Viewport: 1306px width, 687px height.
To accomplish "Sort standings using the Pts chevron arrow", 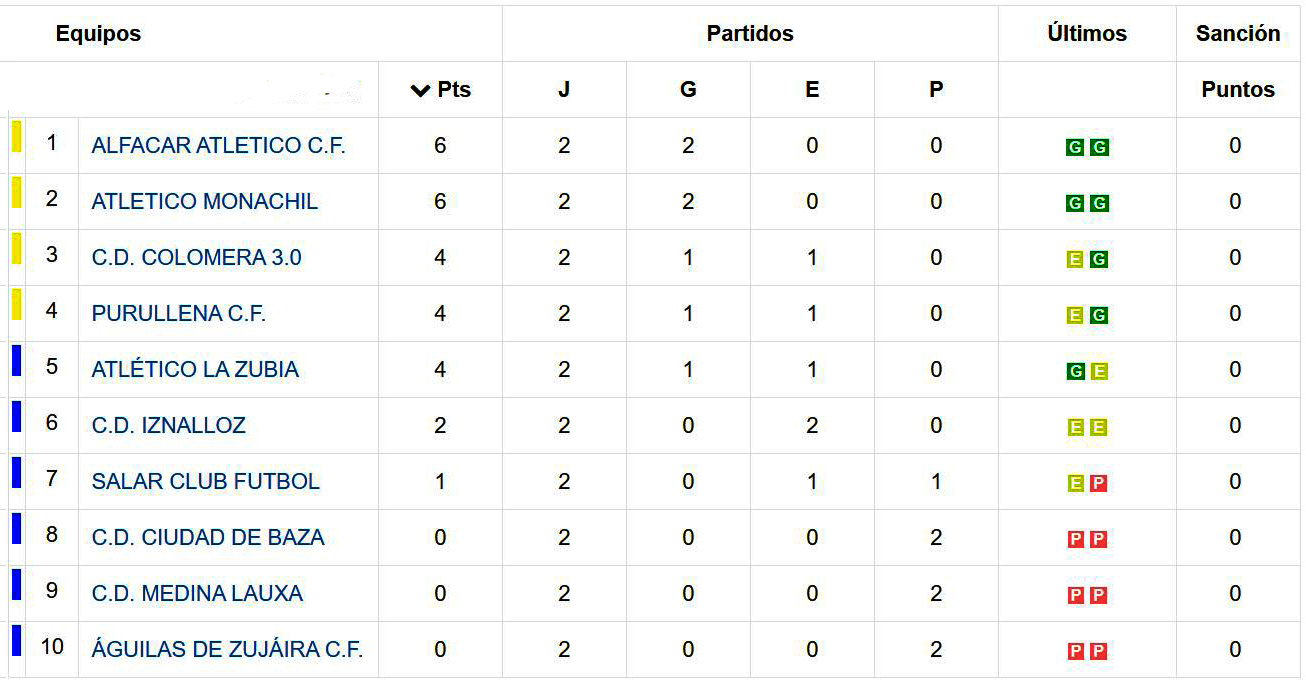I will point(420,90).
